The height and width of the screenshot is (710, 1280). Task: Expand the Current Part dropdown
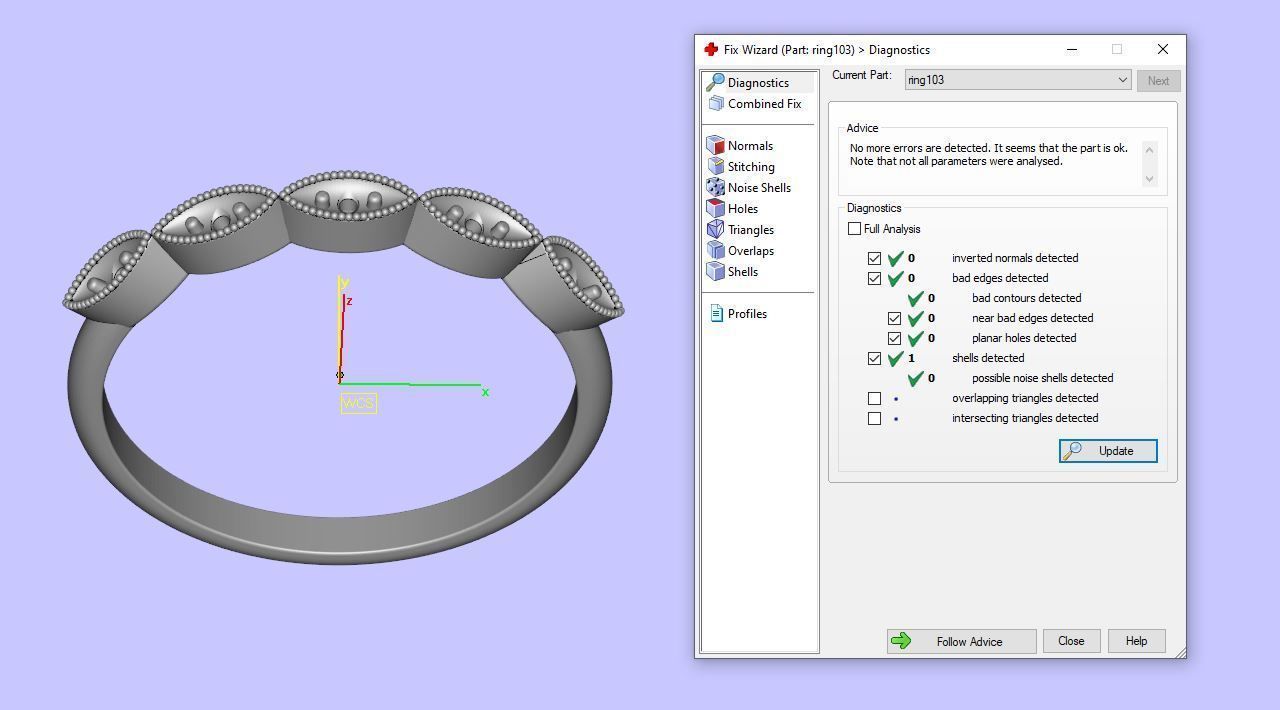tap(1122, 80)
